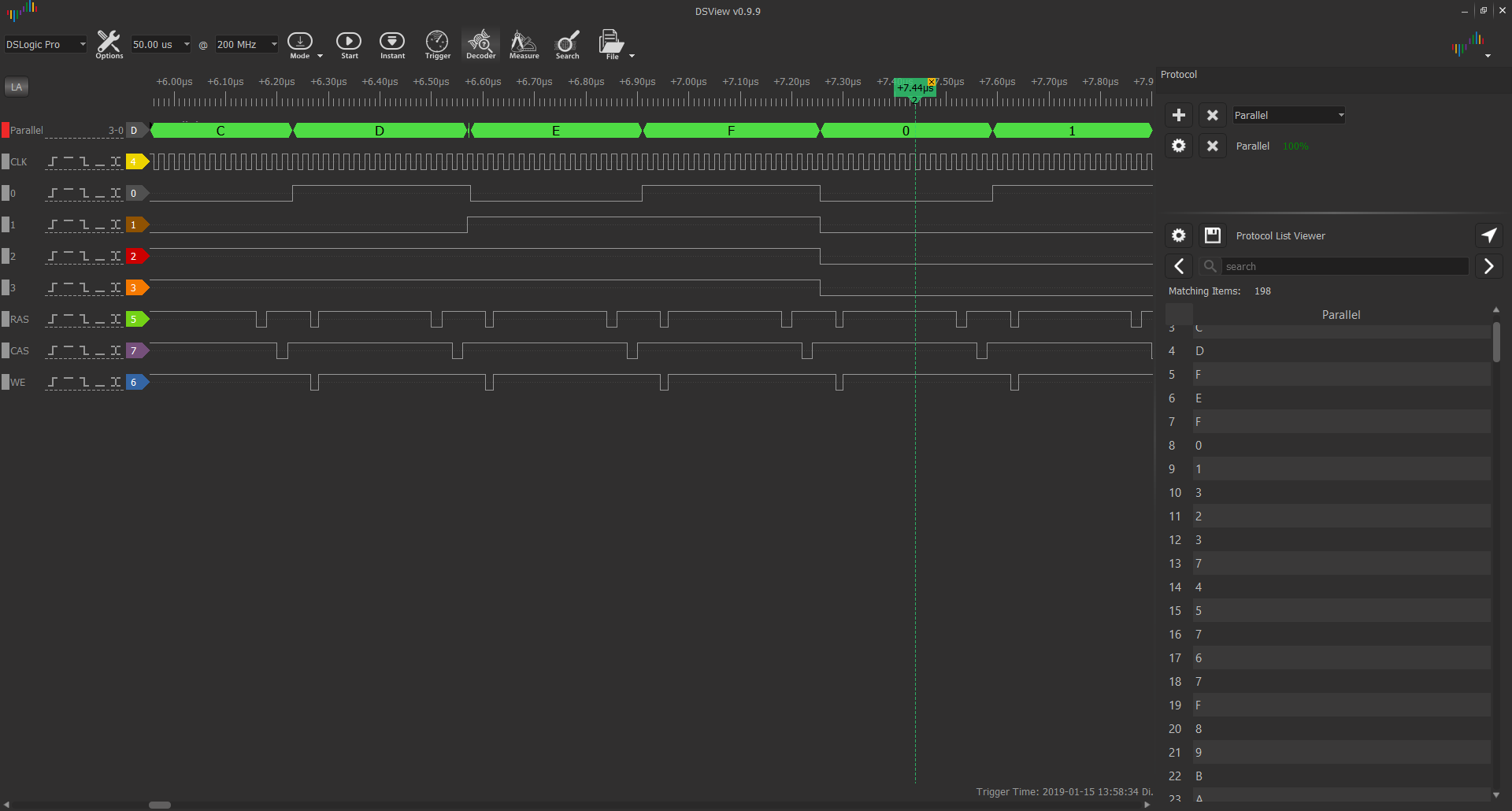Start capture with the Start button
This screenshot has width=1512, height=811.
(349, 44)
